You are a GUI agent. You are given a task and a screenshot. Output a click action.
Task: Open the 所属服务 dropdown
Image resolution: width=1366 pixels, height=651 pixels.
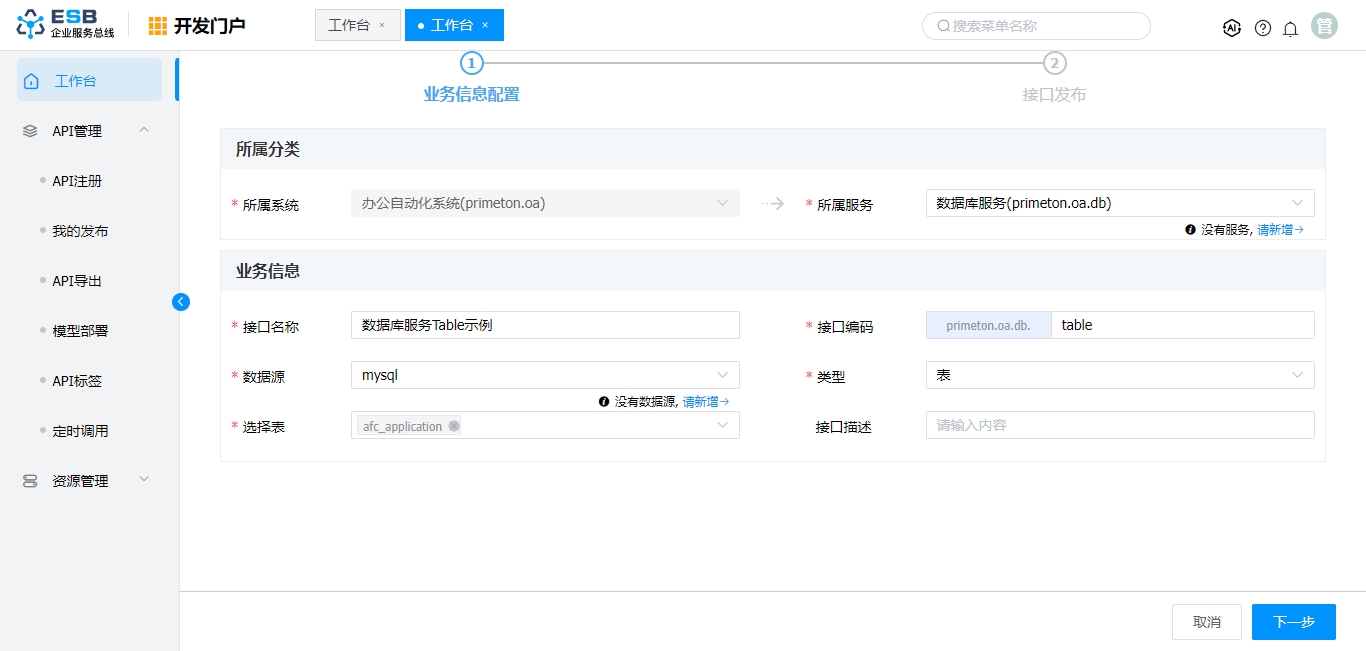(1119, 203)
